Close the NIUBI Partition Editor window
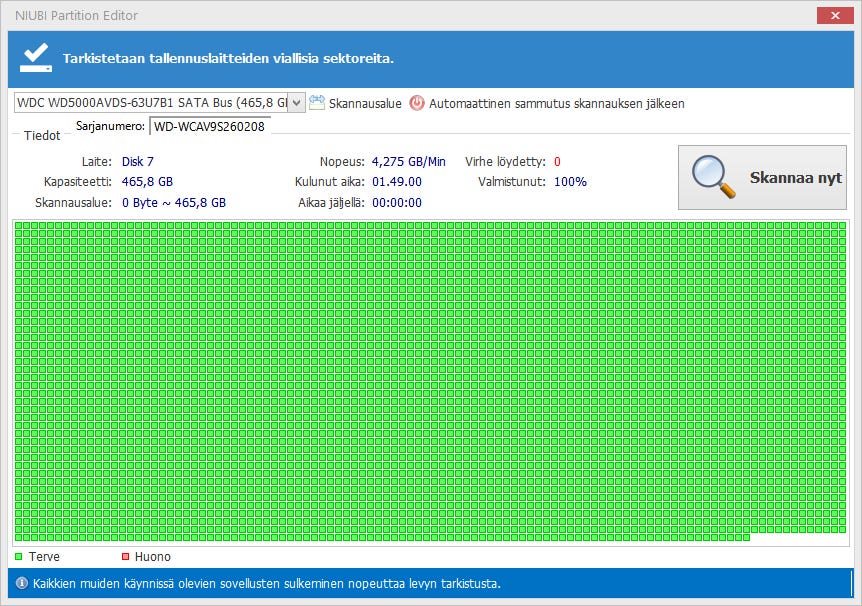This screenshot has width=862, height=606. [835, 15]
